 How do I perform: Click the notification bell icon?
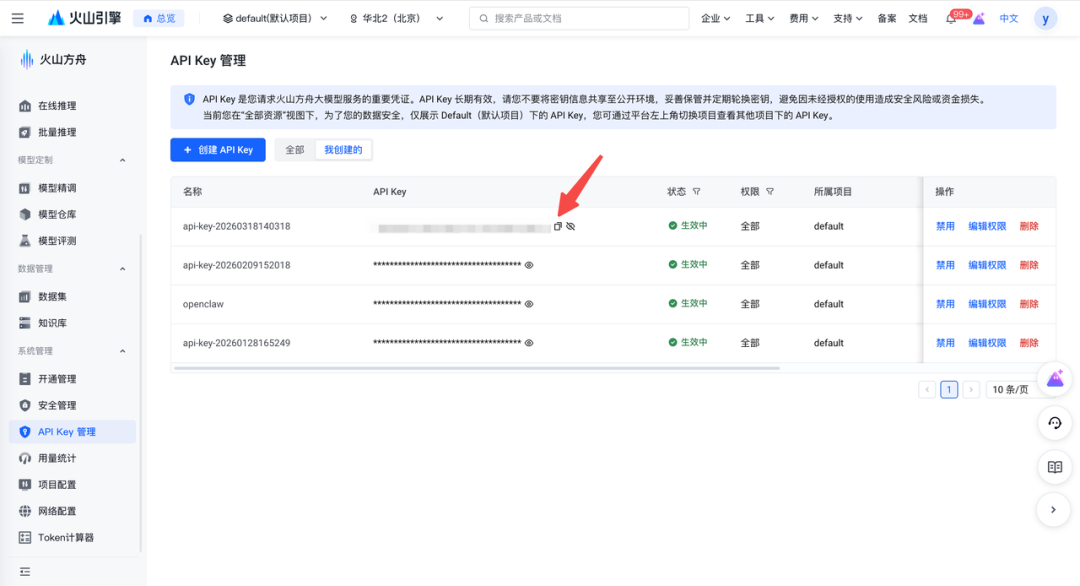[x=950, y=19]
